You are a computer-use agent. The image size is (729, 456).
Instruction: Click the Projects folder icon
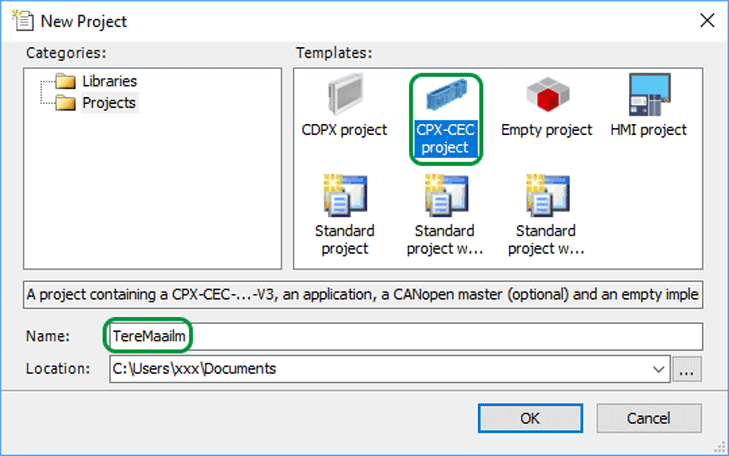coord(66,103)
